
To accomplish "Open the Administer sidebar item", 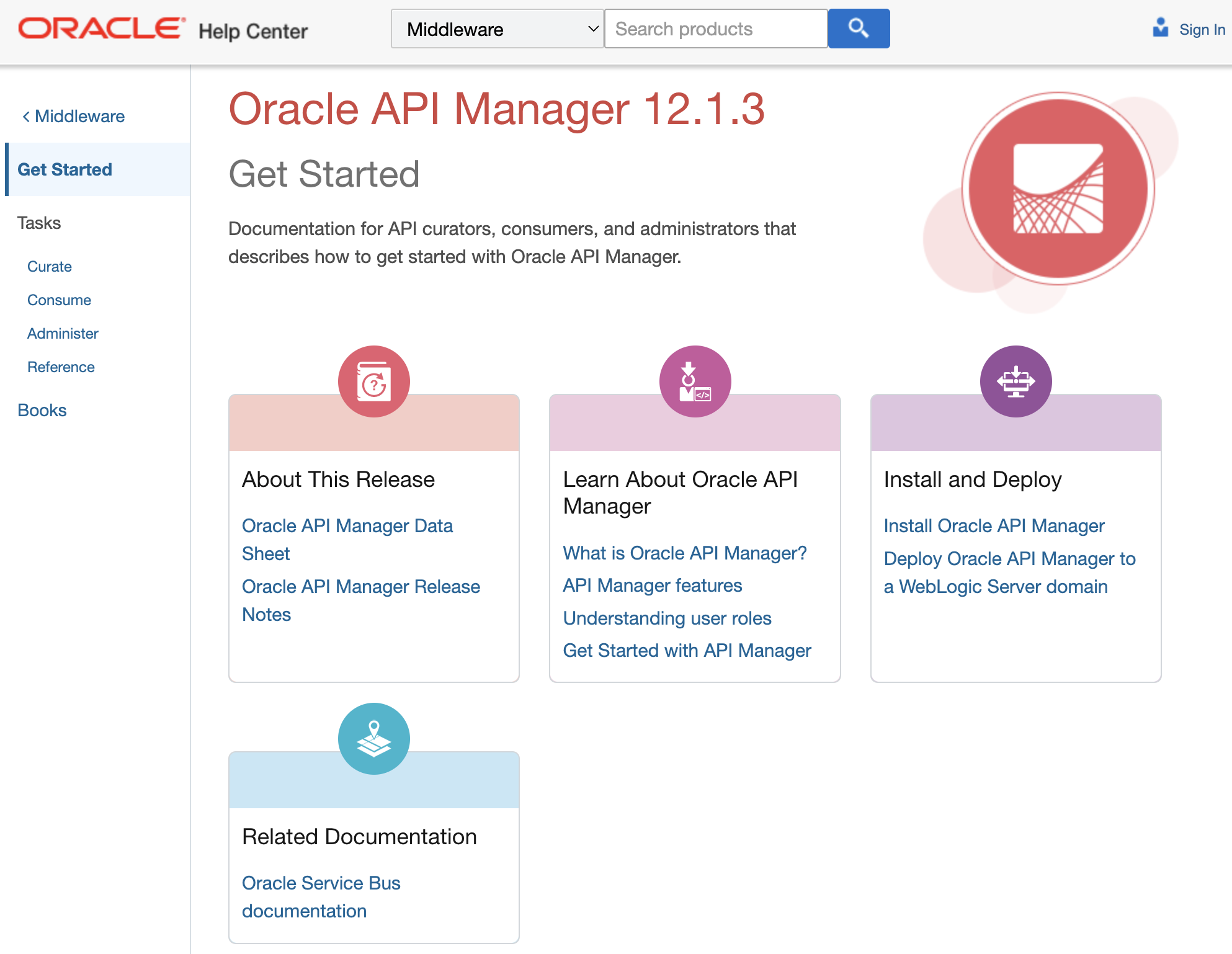I will [x=63, y=334].
